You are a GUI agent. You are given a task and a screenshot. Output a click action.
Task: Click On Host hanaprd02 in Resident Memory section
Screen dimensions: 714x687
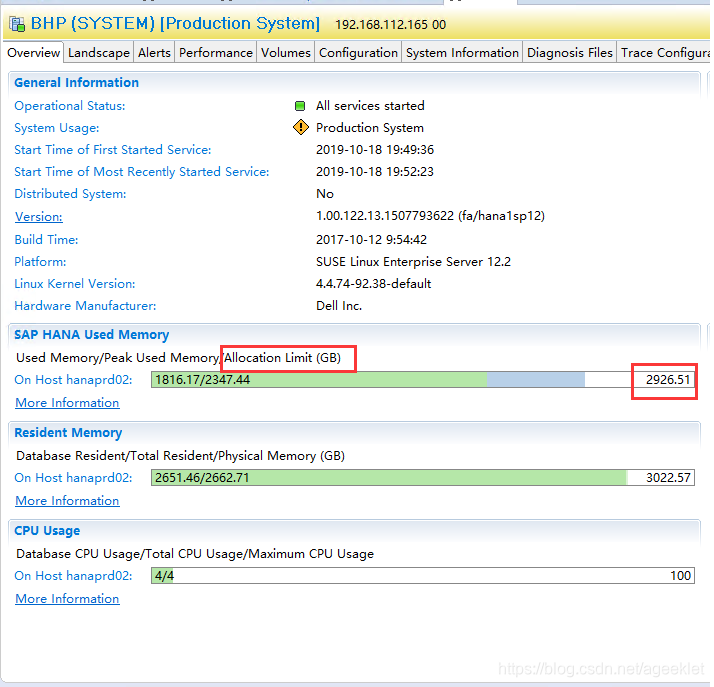73,478
